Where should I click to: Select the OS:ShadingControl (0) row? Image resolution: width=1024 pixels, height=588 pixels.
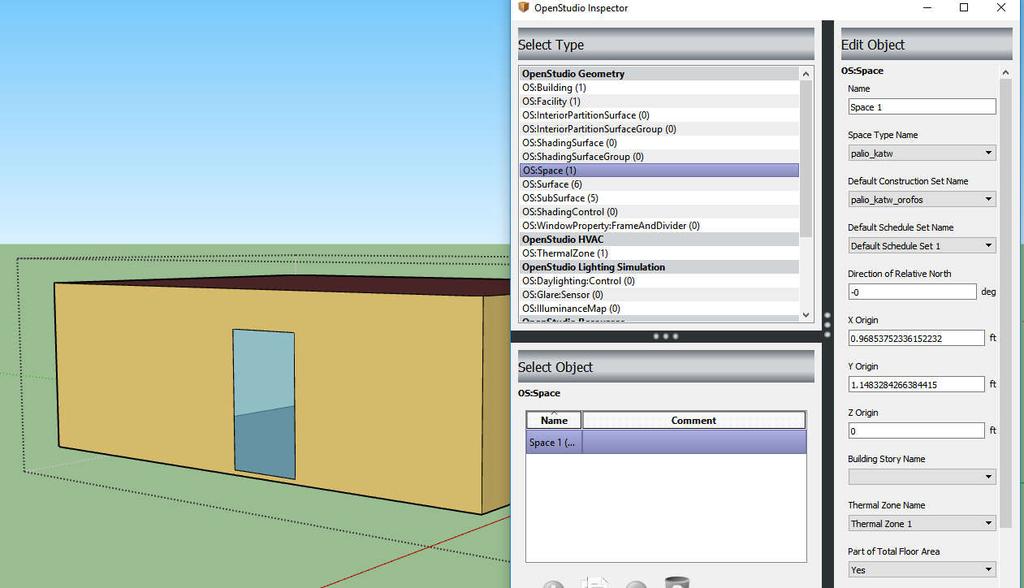click(x=659, y=212)
